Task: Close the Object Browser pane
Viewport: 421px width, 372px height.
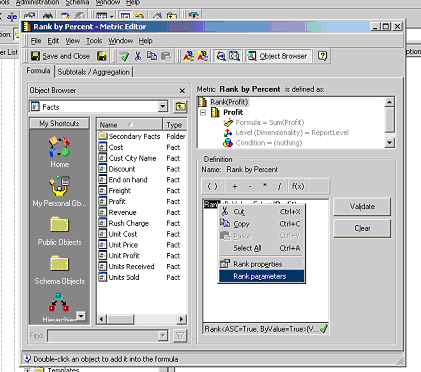Action: [182, 91]
